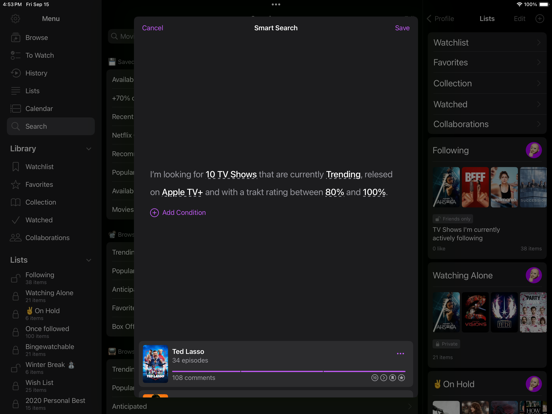Viewport: 552px width, 414px height.
Task: Open the settings gear in the sidebar
Action: pos(15,19)
